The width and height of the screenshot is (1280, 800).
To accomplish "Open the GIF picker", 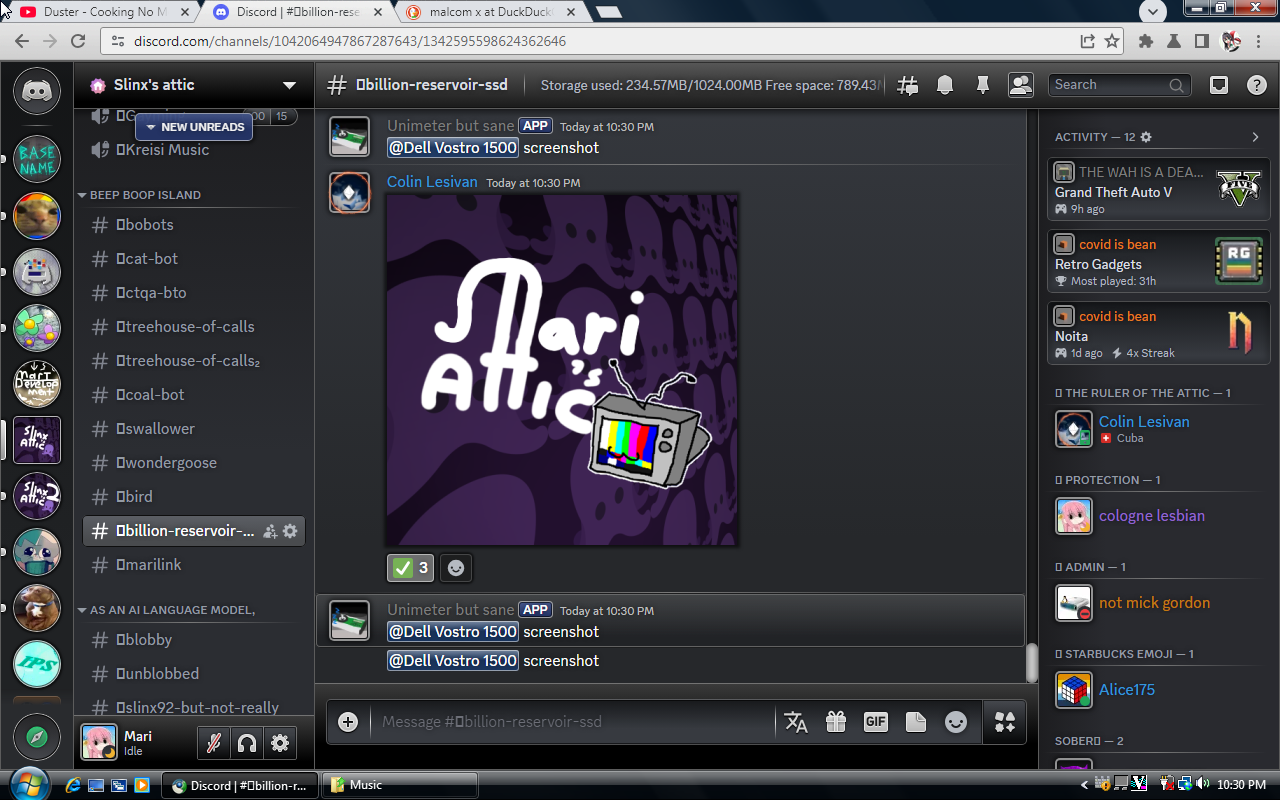I will [876, 722].
